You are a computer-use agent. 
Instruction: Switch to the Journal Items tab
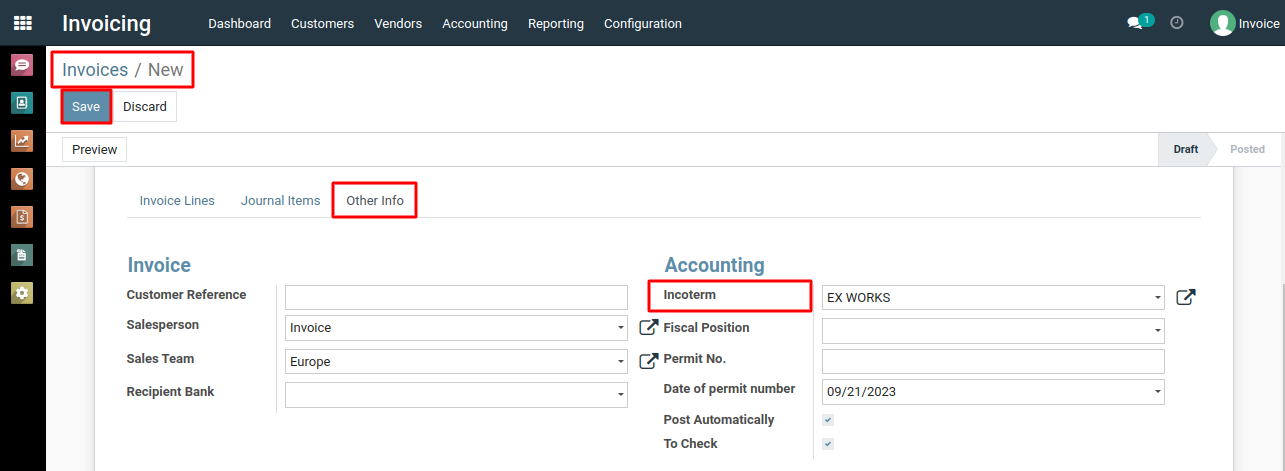pos(280,201)
